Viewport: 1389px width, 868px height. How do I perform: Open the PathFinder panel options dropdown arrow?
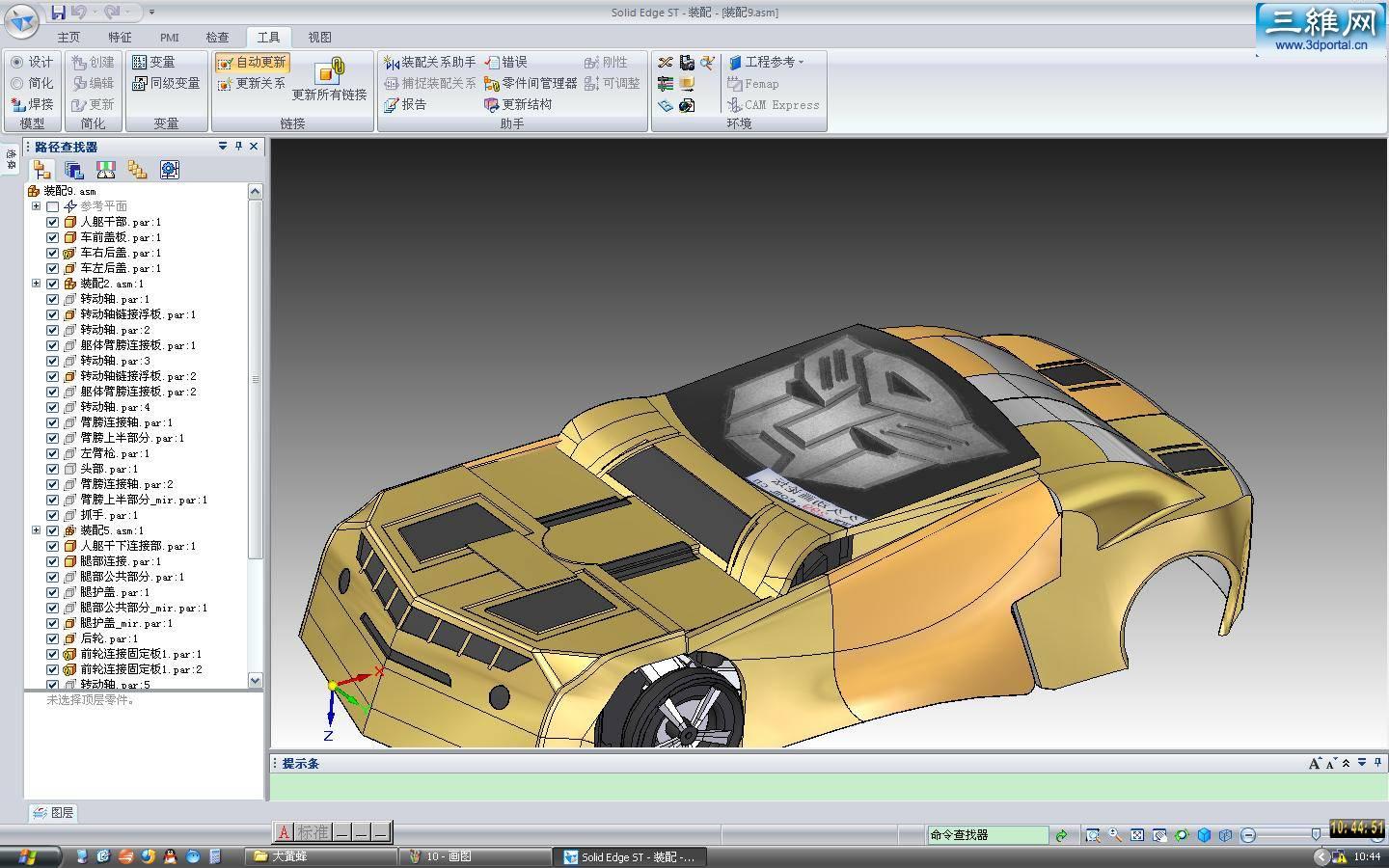[x=223, y=147]
